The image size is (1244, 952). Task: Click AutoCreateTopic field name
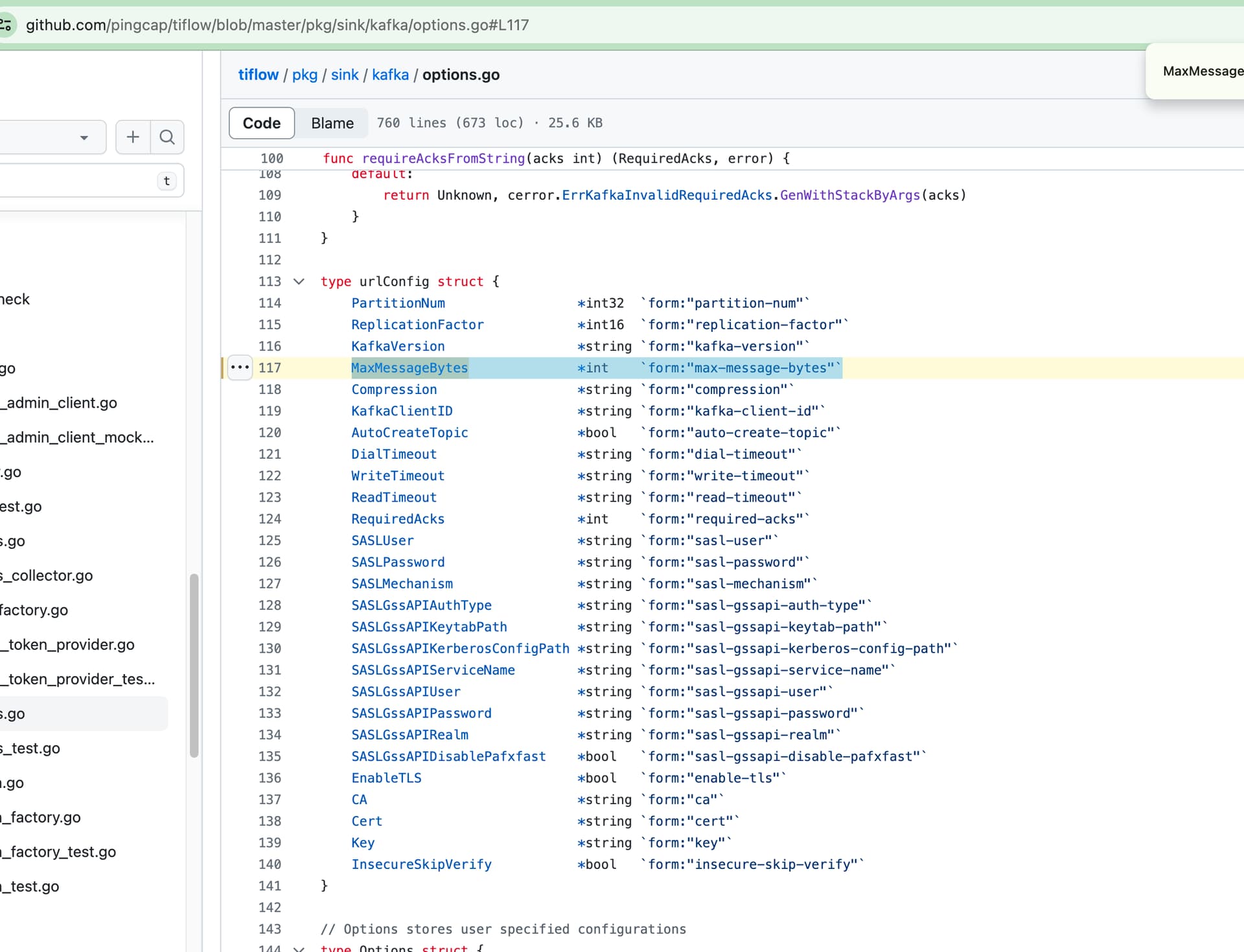tap(409, 432)
